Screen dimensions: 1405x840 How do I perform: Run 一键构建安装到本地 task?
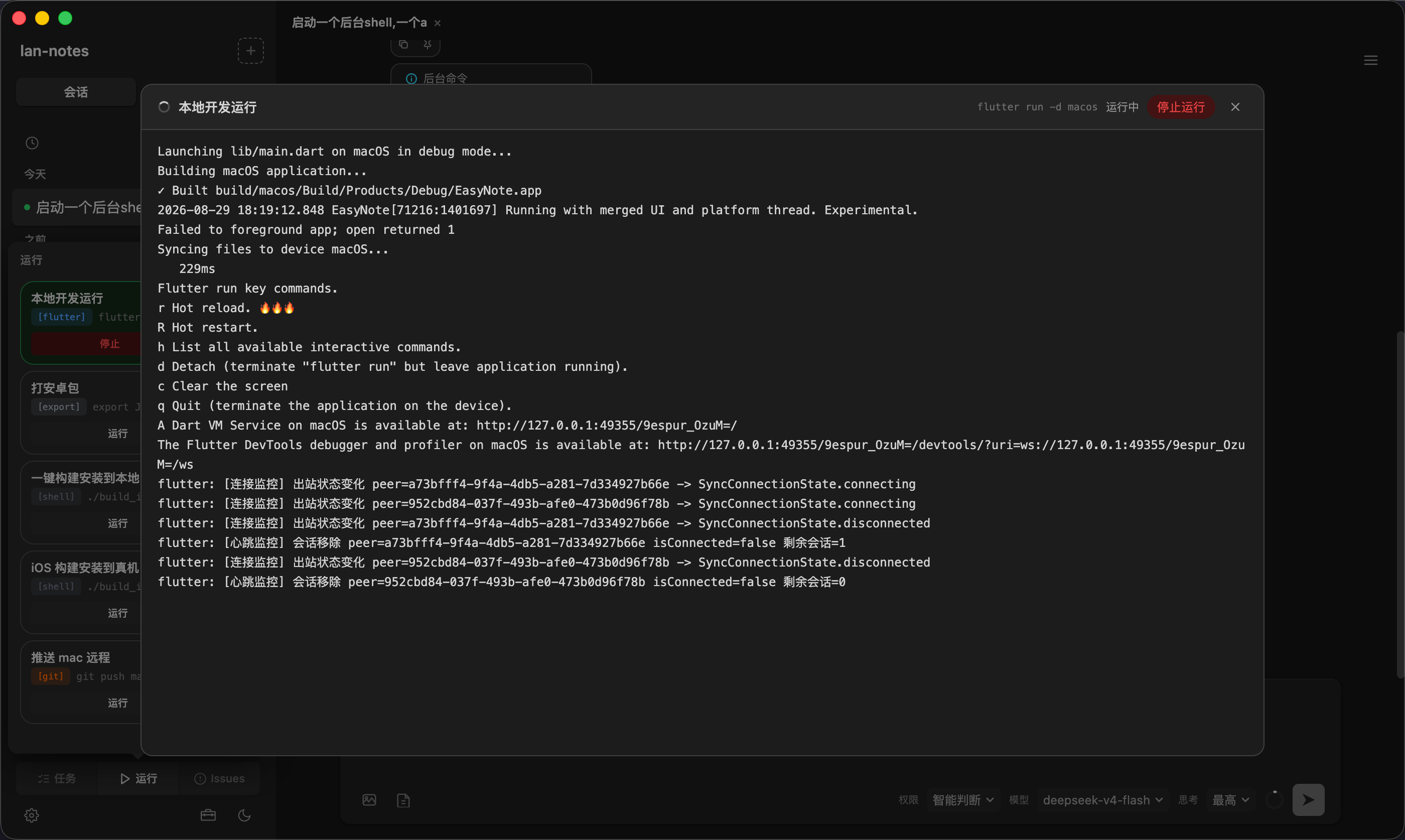(x=86, y=523)
